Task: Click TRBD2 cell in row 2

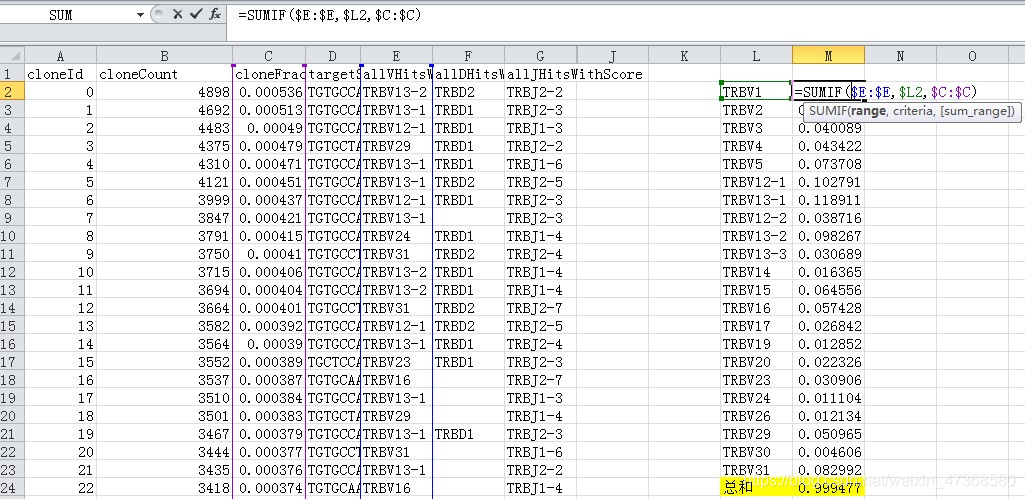Action: 468,92
